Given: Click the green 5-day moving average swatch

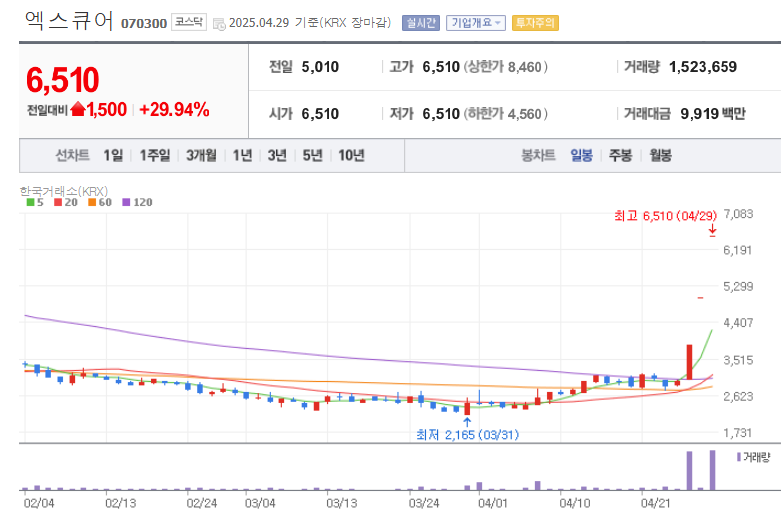Looking at the screenshot, I should point(30,202).
